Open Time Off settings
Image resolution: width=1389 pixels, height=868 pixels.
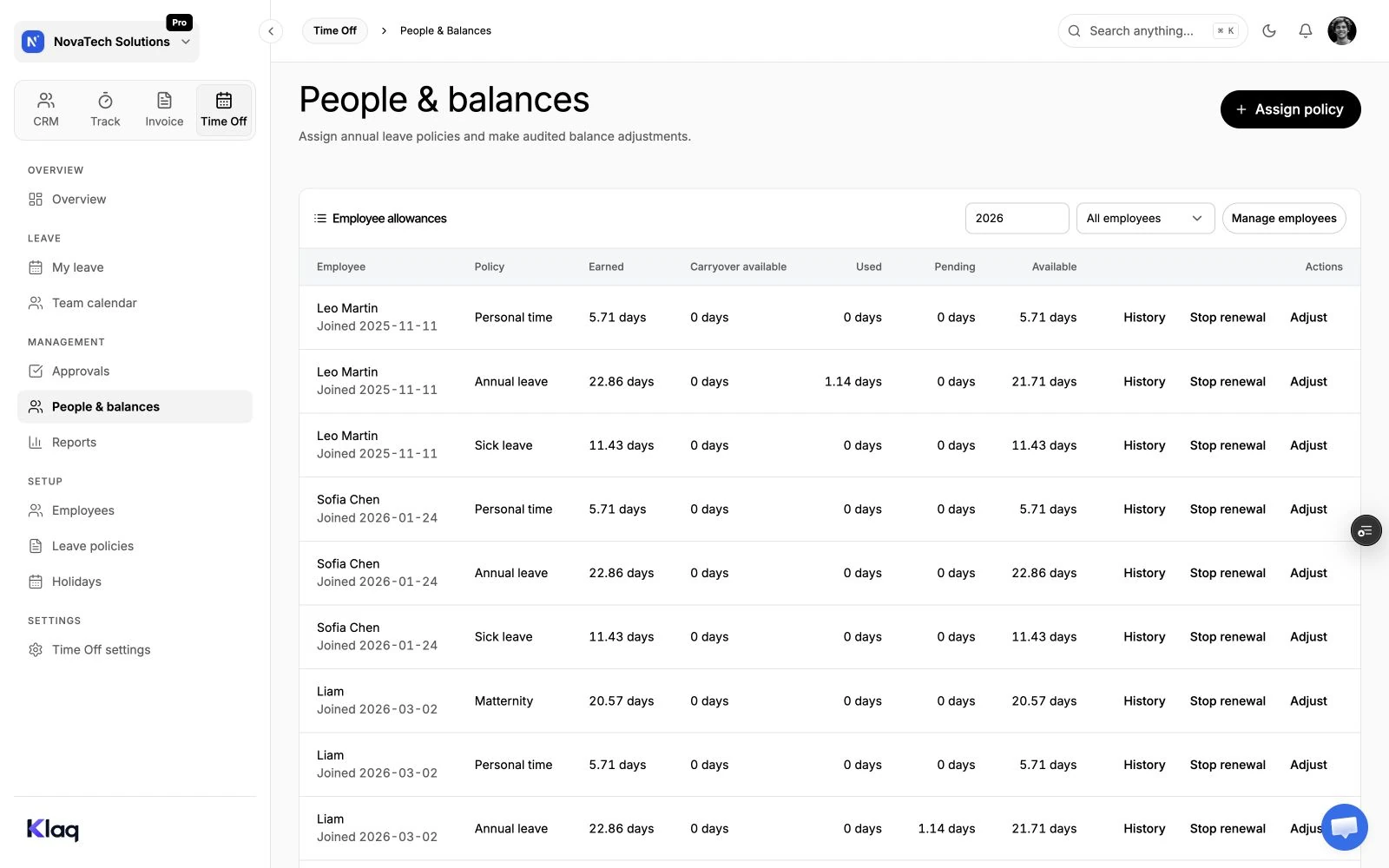pyautogui.click(x=135, y=650)
